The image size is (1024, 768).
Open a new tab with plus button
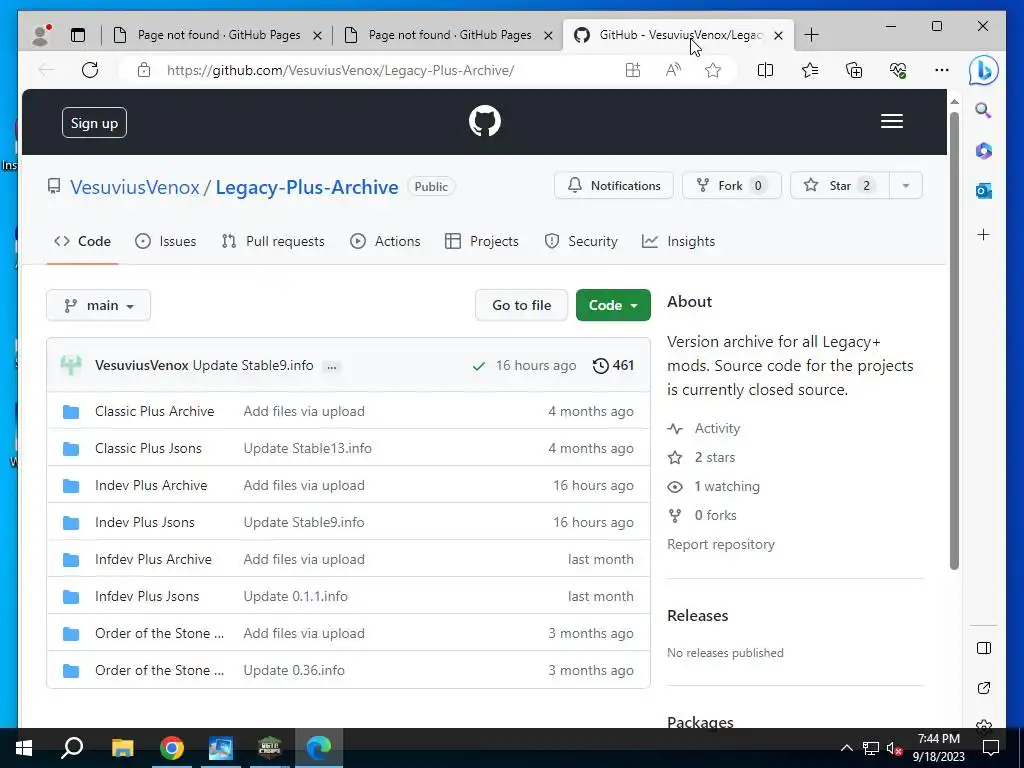tap(811, 35)
